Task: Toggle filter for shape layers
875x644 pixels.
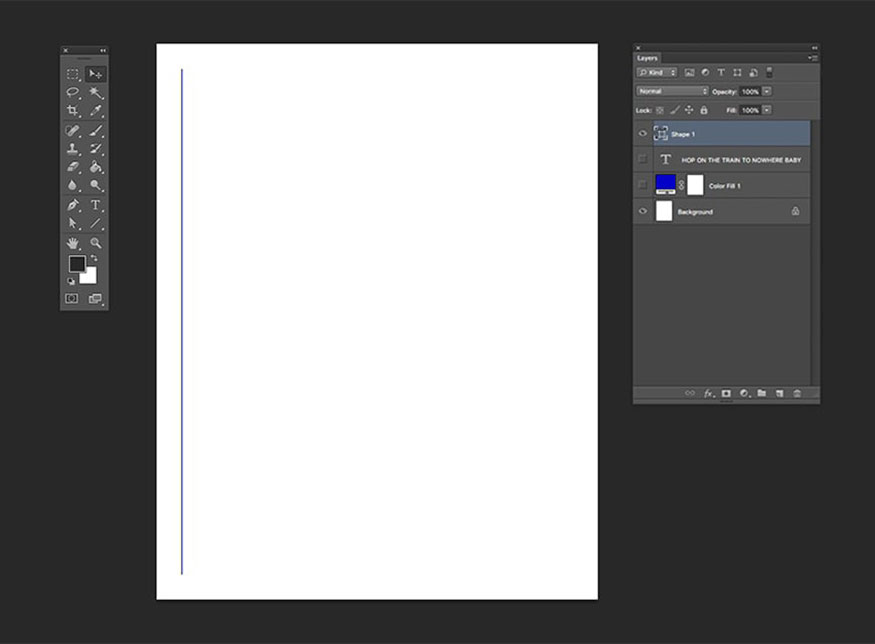Action: (737, 73)
